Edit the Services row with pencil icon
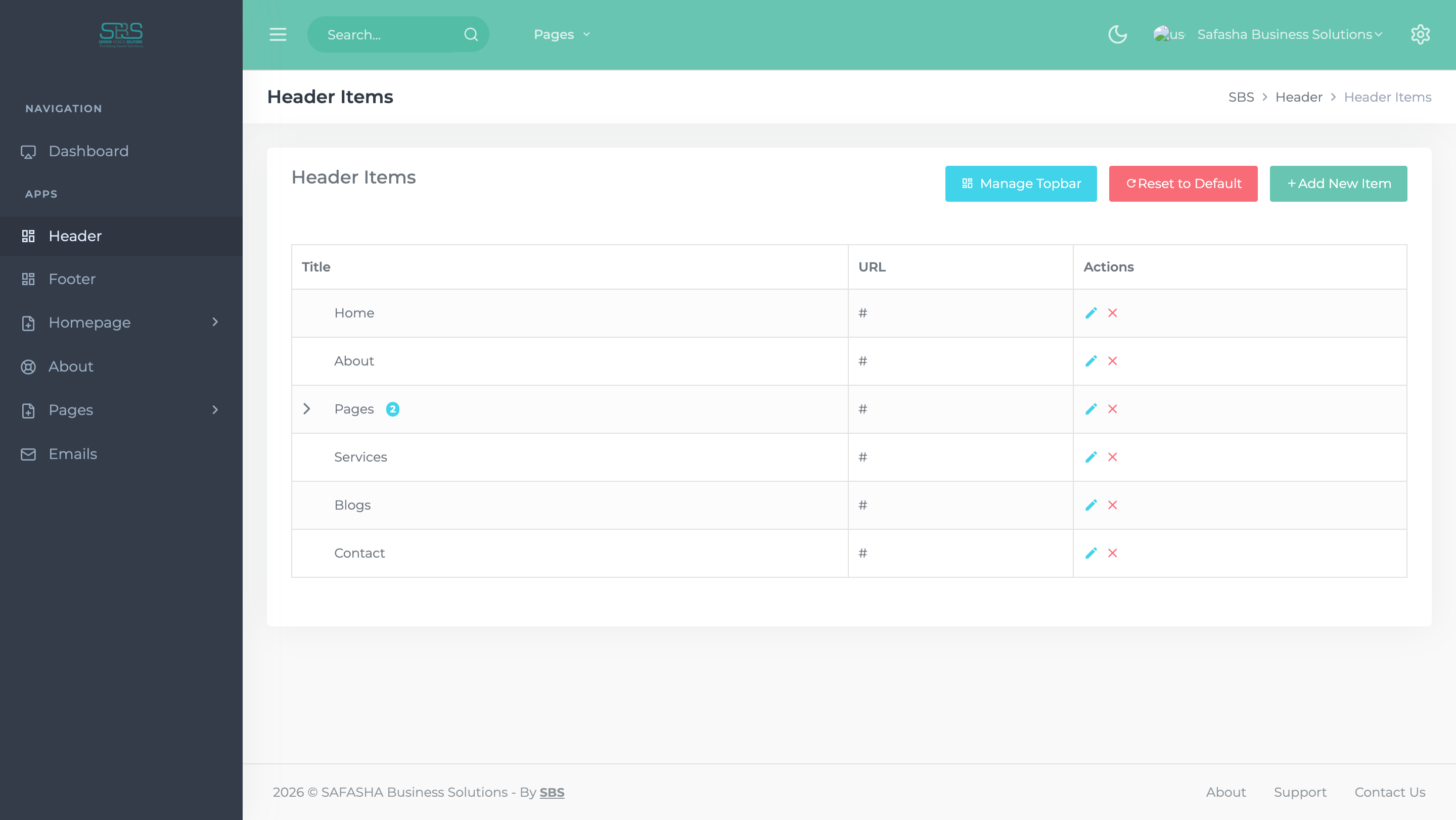The height and width of the screenshot is (820, 1456). click(x=1091, y=457)
